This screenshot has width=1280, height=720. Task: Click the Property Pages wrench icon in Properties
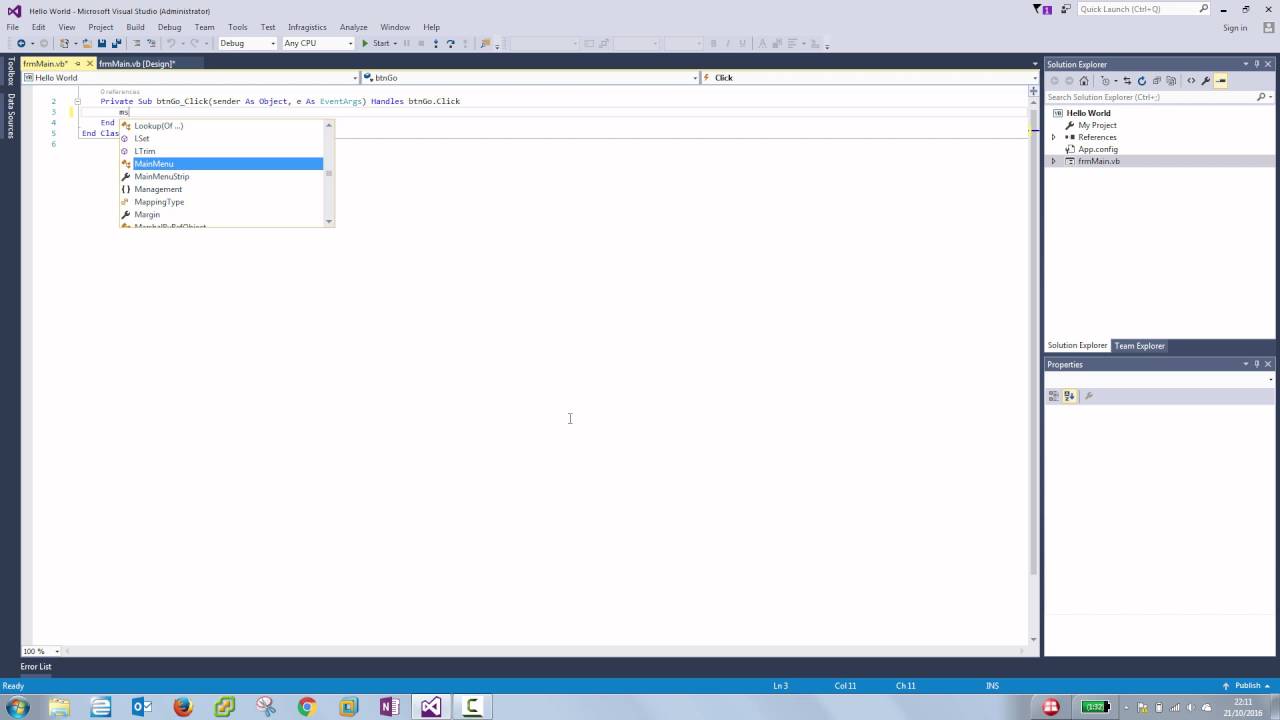click(x=1089, y=396)
